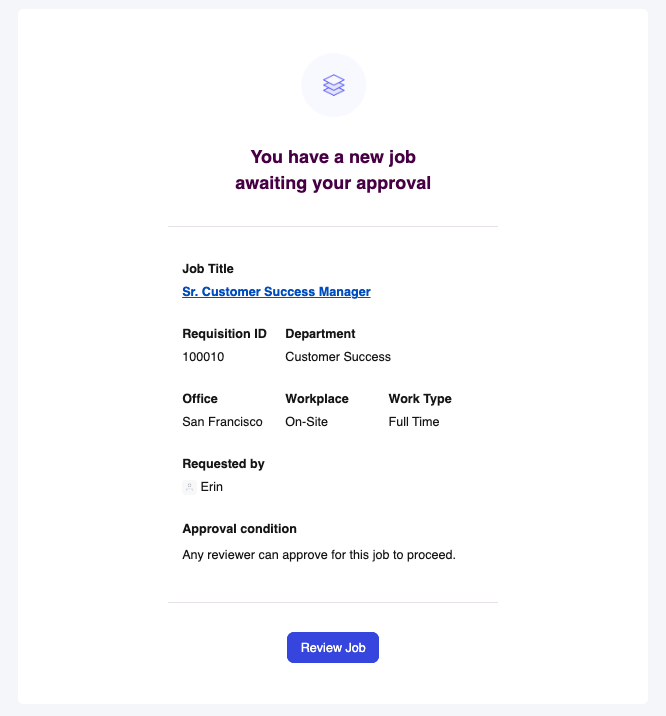Screen dimensions: 666x716
Task: Click the Requested by label
Action: tap(223, 464)
